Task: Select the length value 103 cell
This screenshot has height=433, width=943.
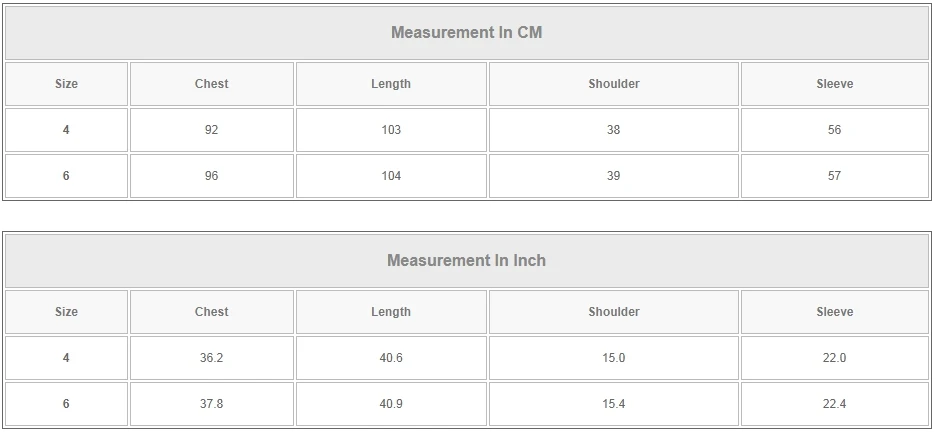Action: pos(391,130)
